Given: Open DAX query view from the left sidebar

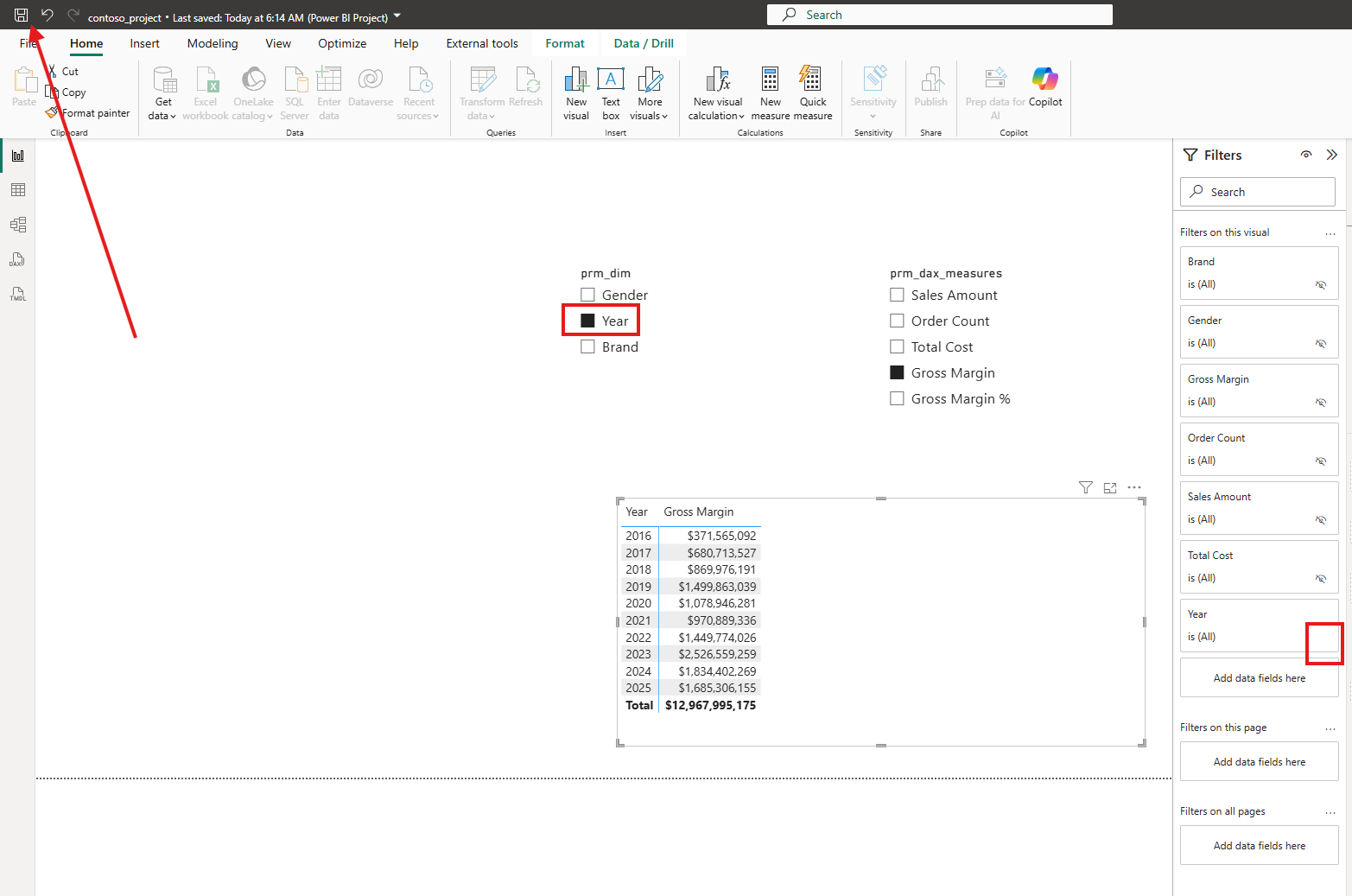Looking at the screenshot, I should pyautogui.click(x=18, y=259).
